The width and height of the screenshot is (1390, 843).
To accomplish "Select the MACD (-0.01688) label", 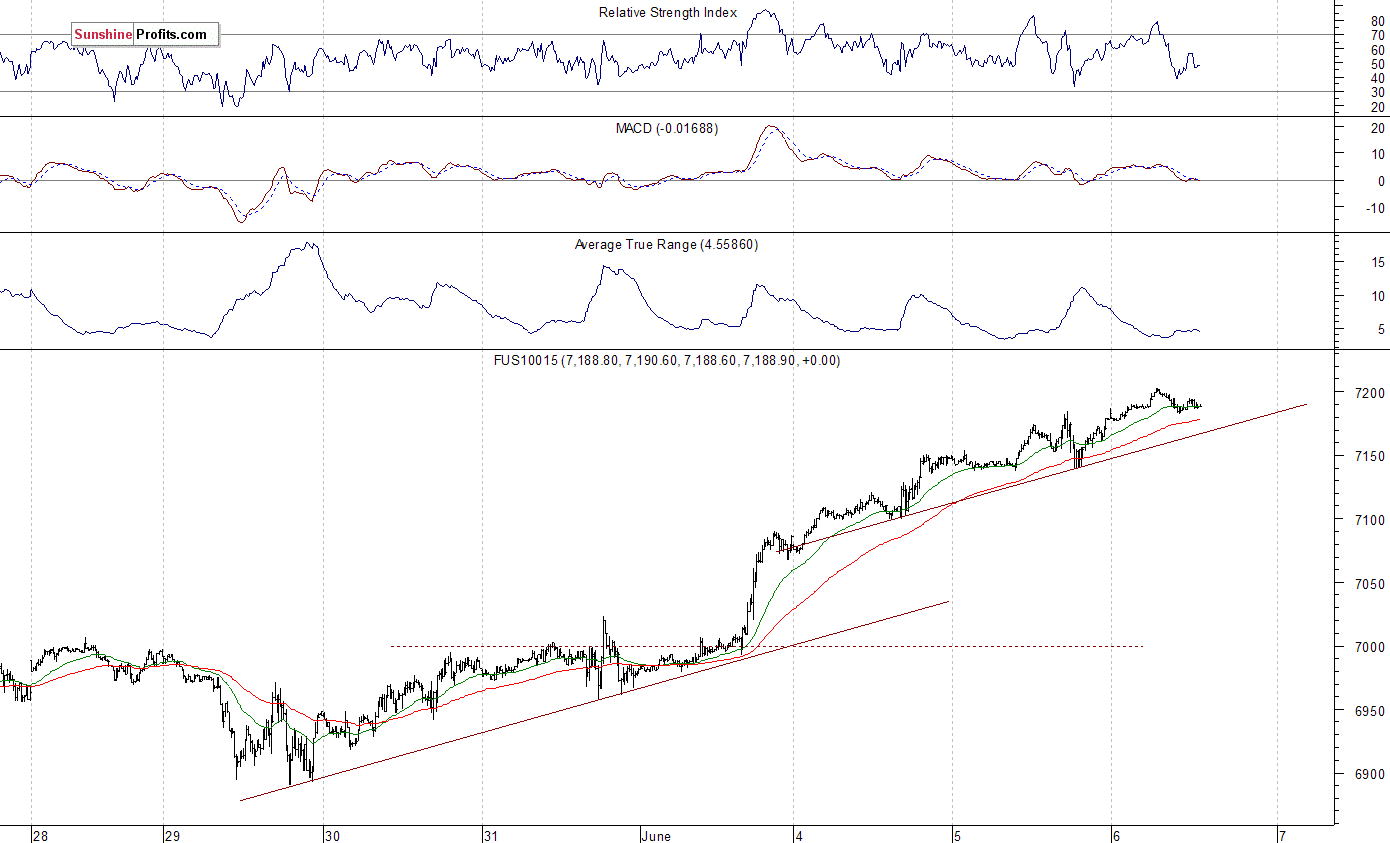I will click(667, 128).
